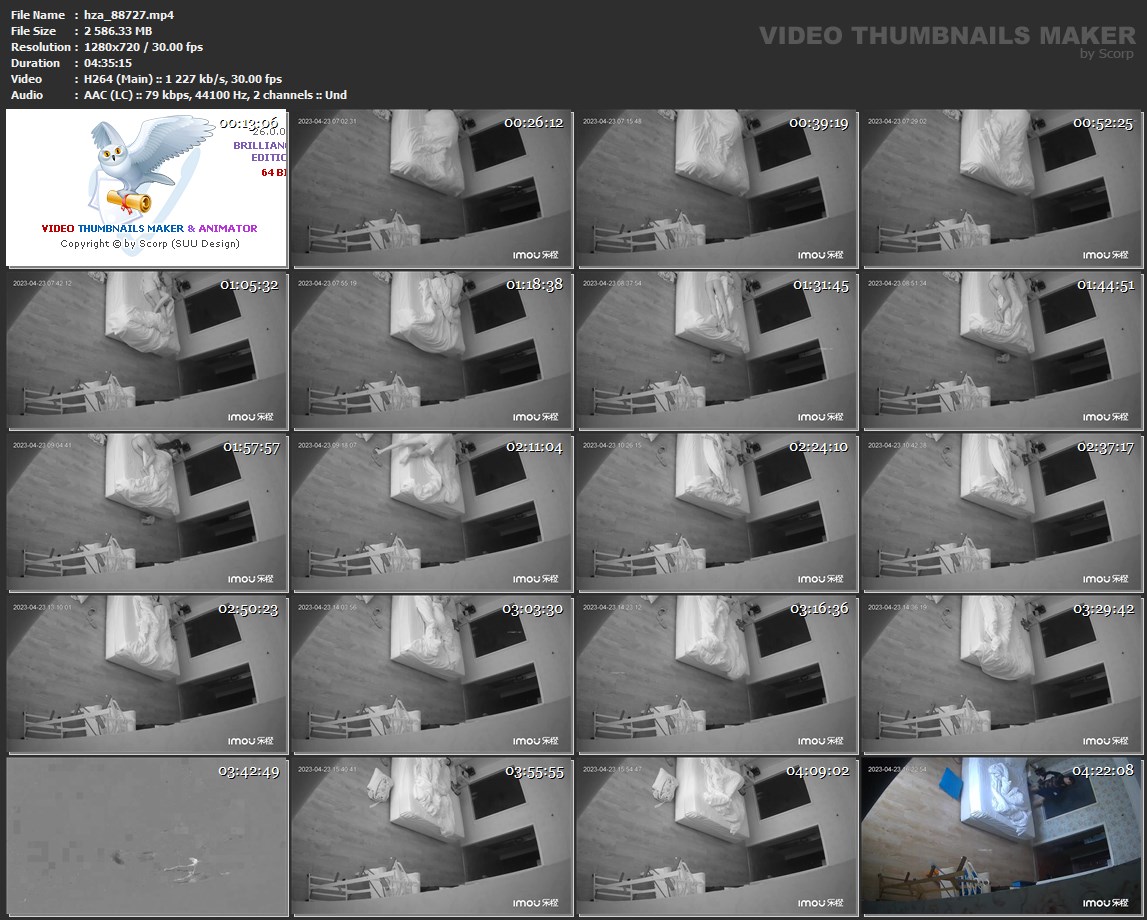1147x920 pixels.
Task: Click the 'File Name' label
Action: (x=38, y=15)
